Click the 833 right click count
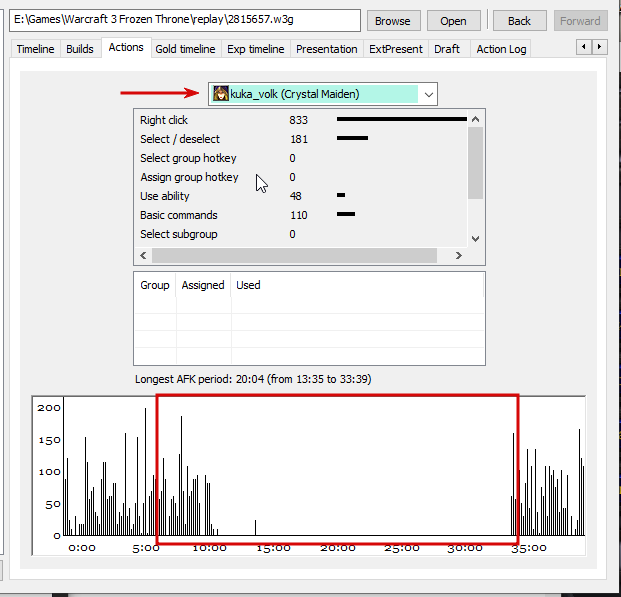Image resolution: width=621 pixels, height=597 pixels. [298, 120]
